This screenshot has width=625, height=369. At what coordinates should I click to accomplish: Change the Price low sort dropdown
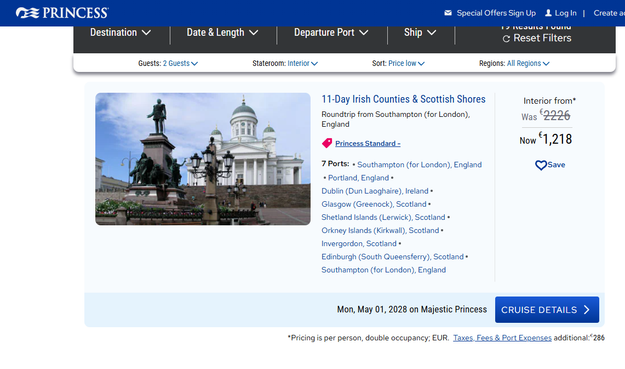click(x=407, y=63)
